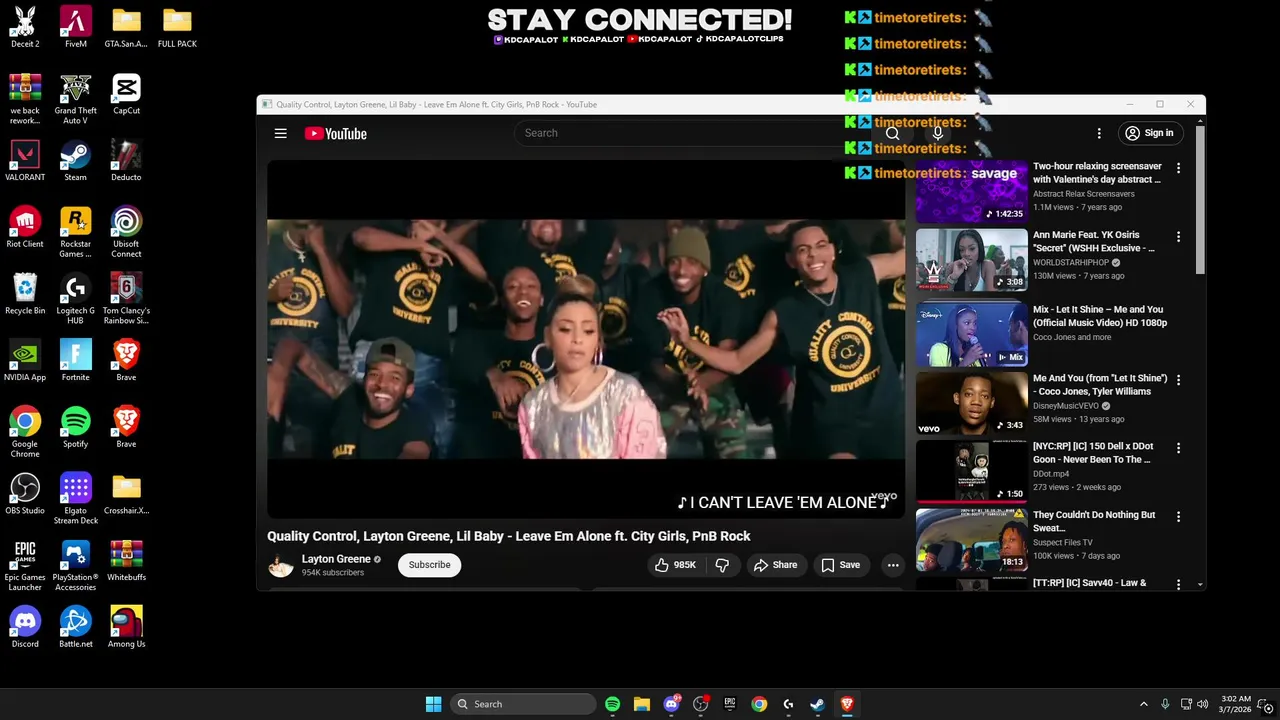This screenshot has width=1280, height=720.
Task: Select the Grand Theft Auto V icon
Action: [76, 99]
